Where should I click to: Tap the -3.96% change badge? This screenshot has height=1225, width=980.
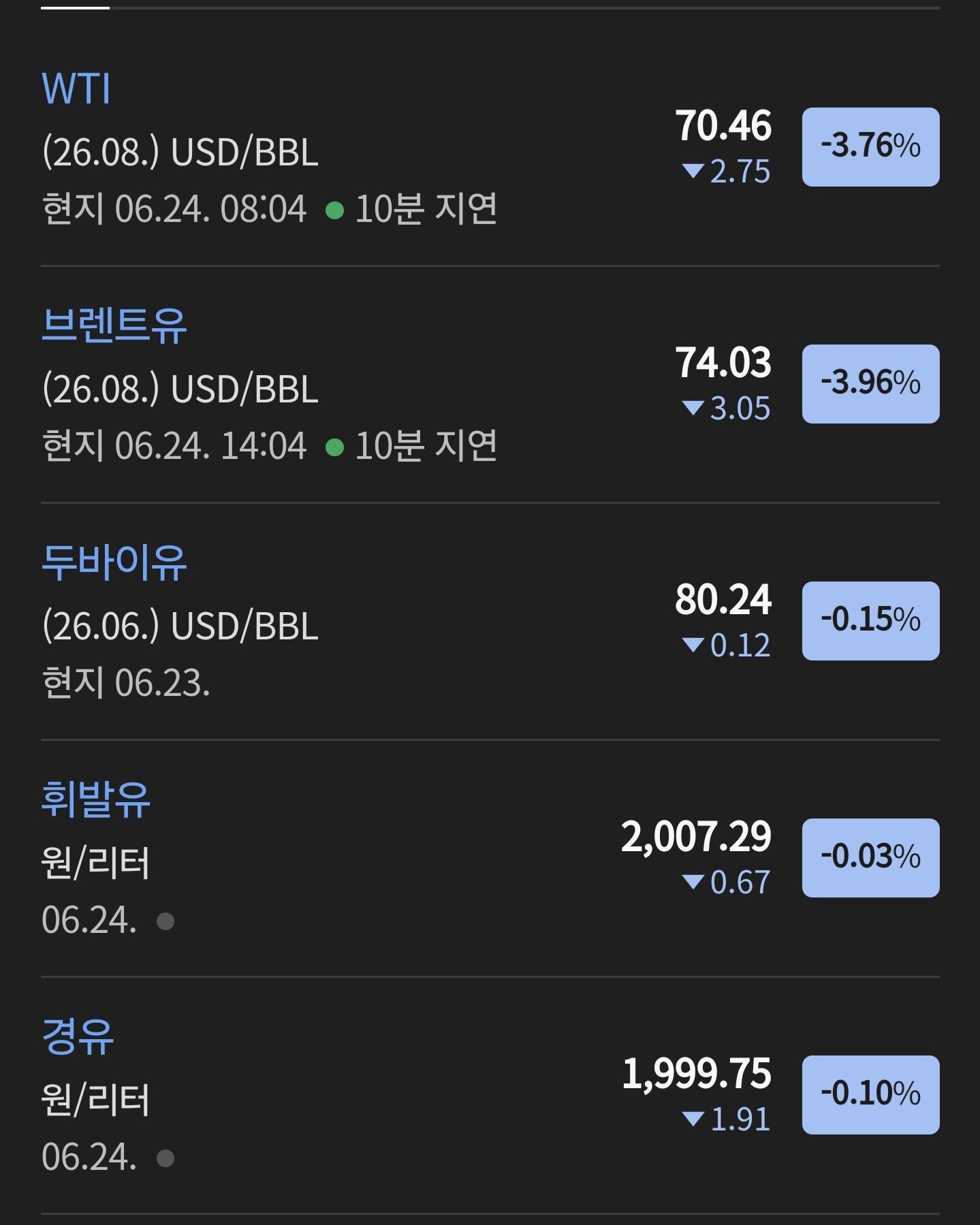pos(870,383)
